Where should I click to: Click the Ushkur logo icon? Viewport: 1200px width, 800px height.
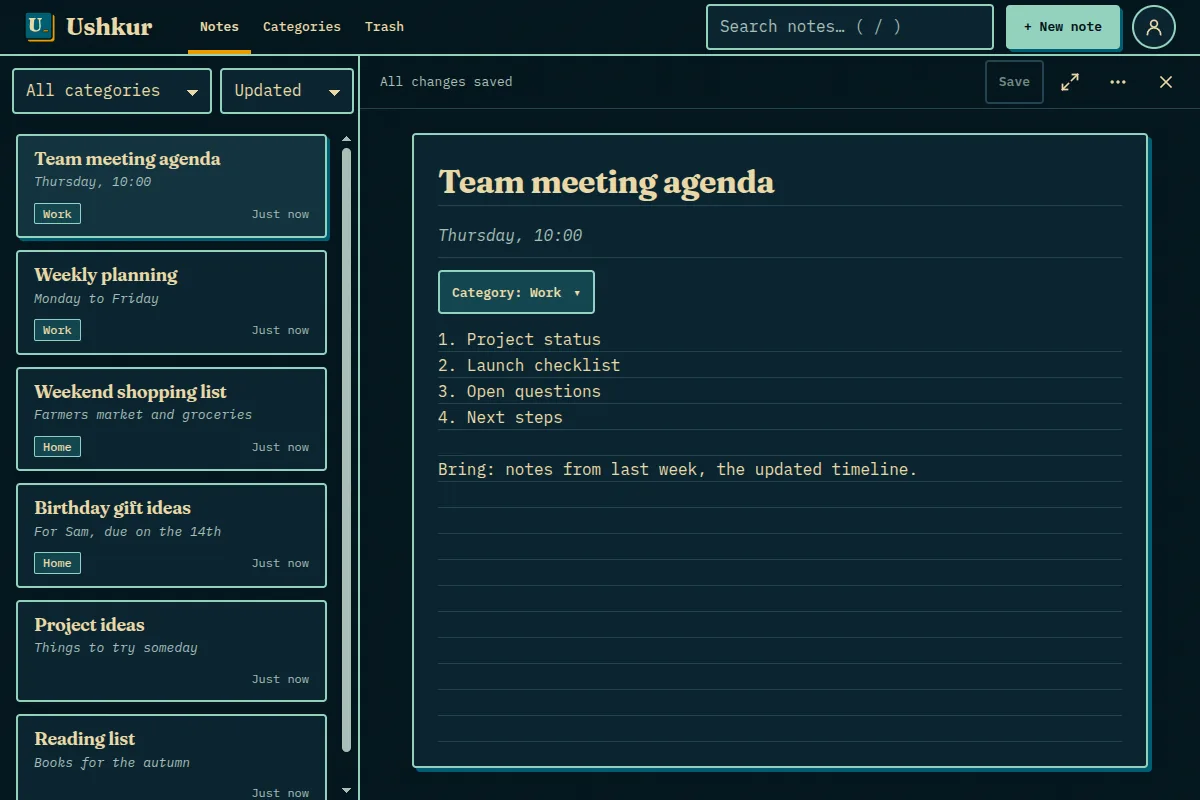(x=40, y=27)
